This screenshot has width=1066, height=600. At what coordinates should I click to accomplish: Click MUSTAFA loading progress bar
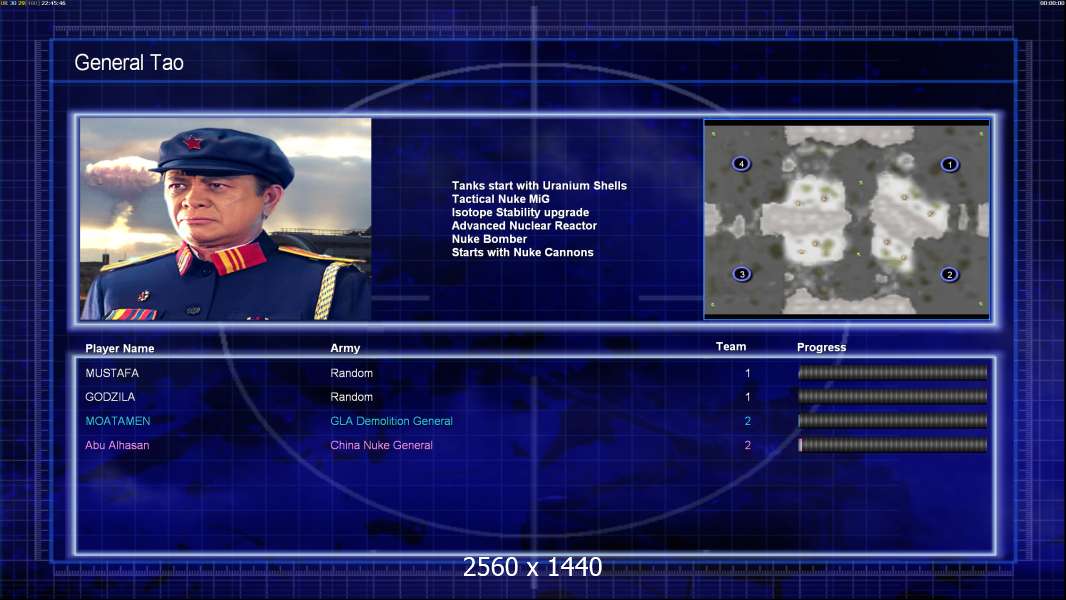click(892, 372)
